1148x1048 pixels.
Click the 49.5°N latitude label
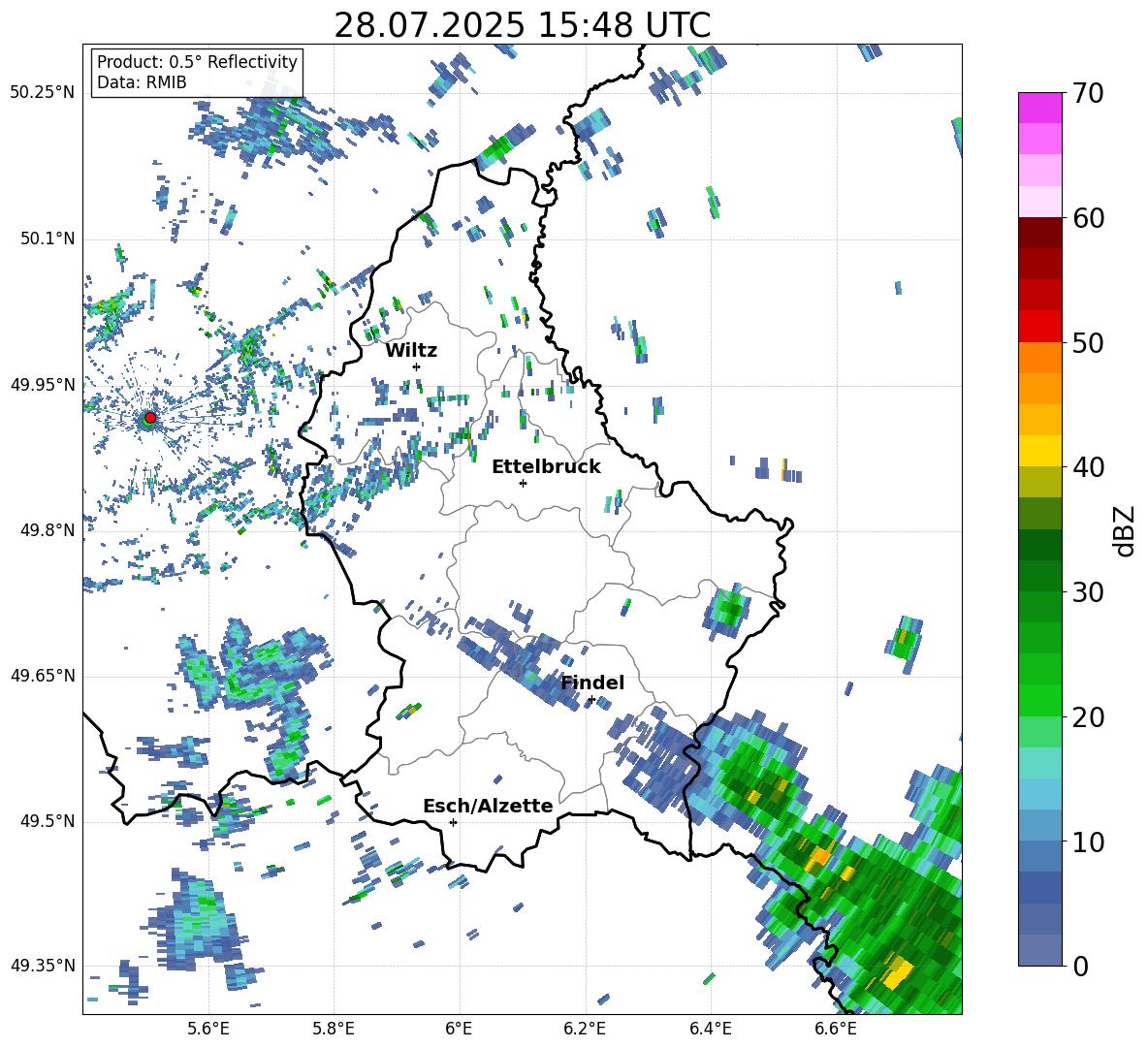48,820
